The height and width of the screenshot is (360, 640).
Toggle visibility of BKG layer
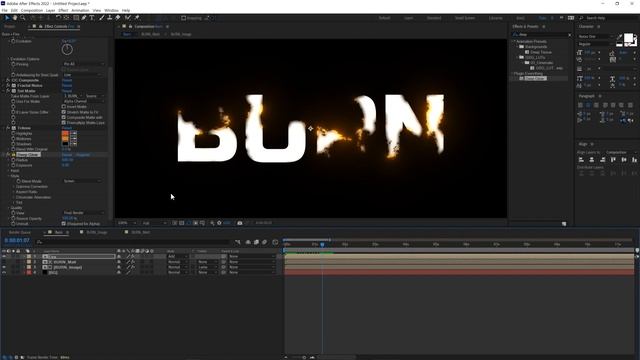[x=4, y=272]
